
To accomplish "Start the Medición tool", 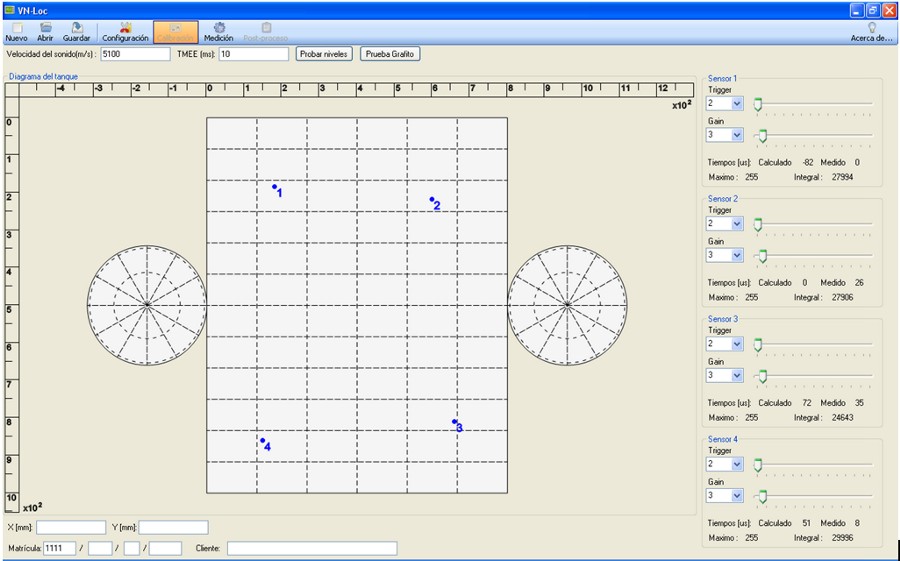I will [x=218, y=29].
